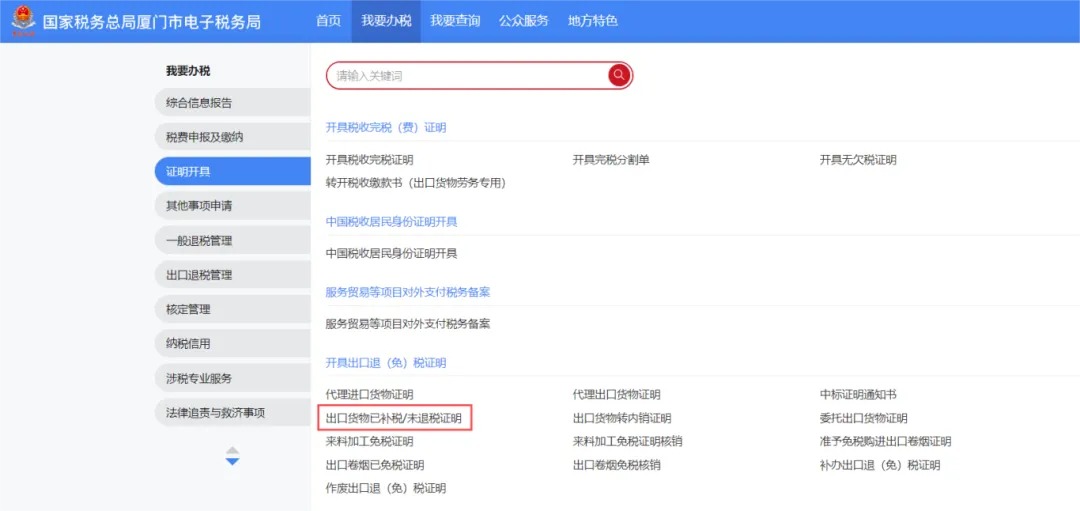
Task: Click 开具出口退（免）税证明 section heading
Action: click(386, 363)
